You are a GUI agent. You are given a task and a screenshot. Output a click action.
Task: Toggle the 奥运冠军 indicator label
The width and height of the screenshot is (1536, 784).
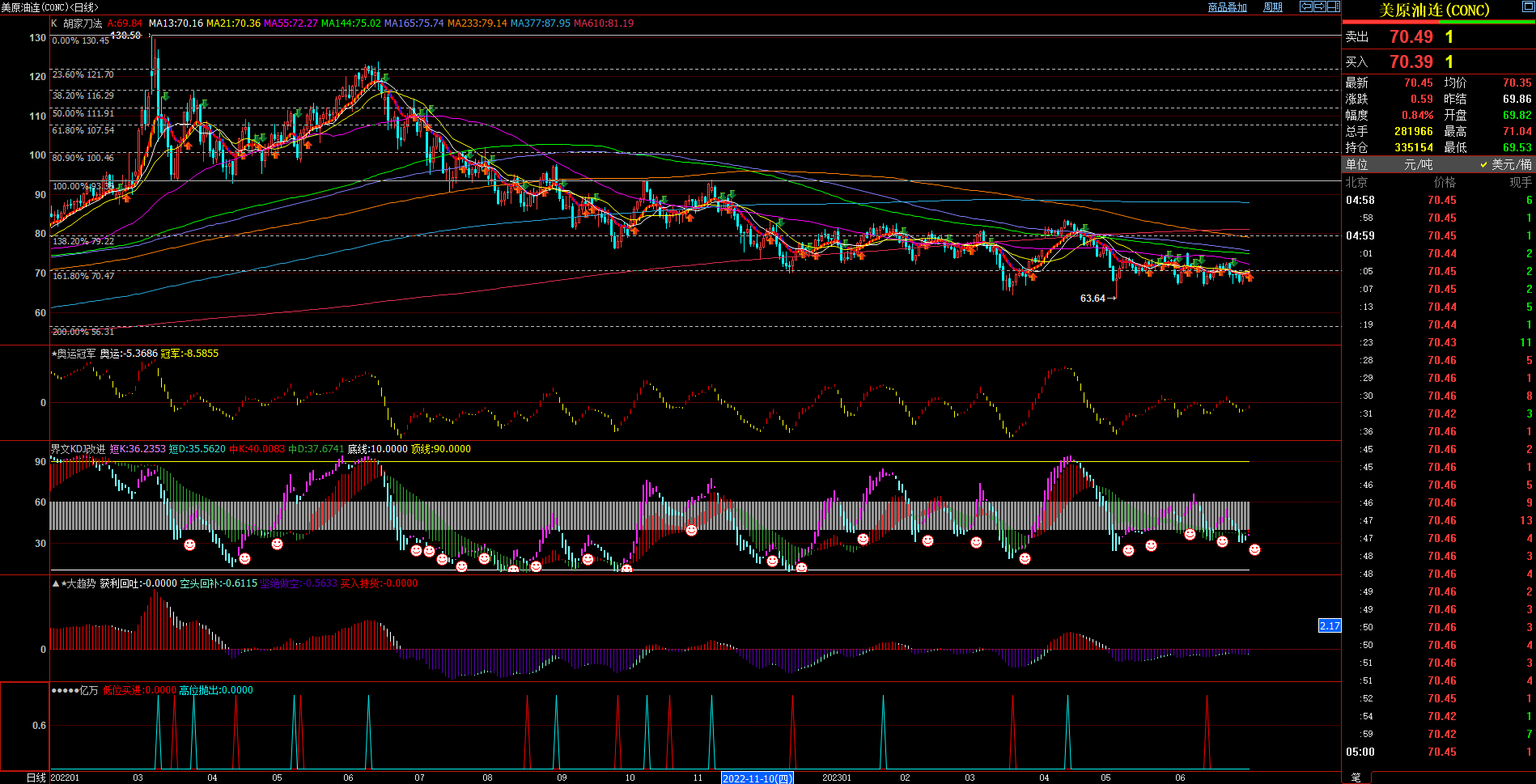coord(74,354)
